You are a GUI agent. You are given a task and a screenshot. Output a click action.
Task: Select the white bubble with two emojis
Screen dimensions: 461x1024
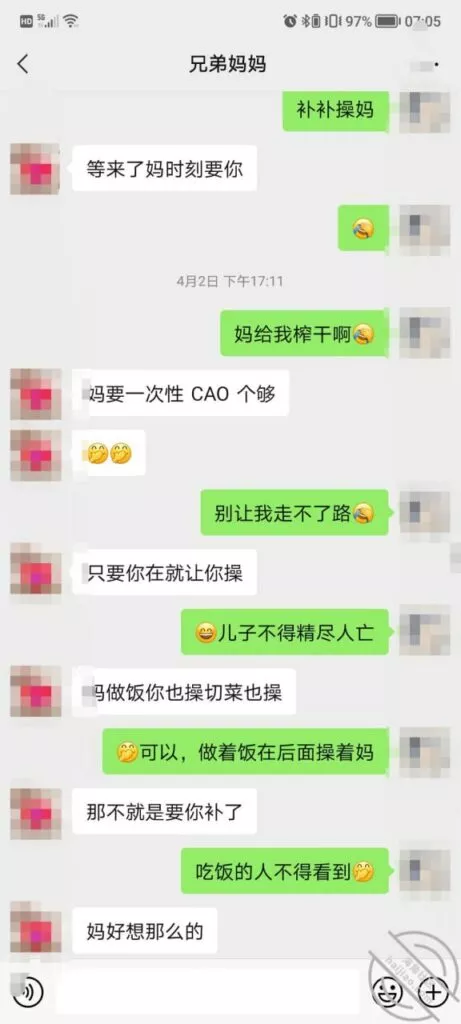click(x=108, y=453)
